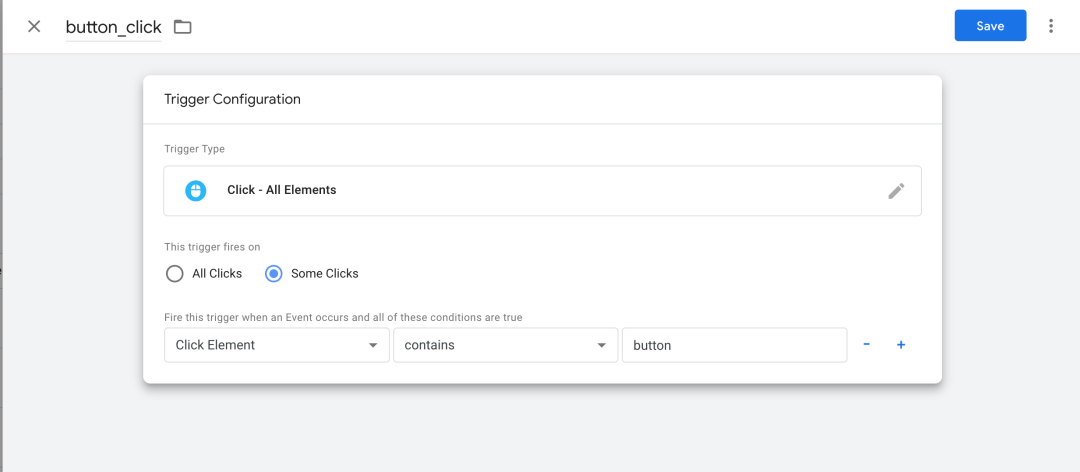
Task: Open the three-dot more options menu
Action: pos(1050,26)
